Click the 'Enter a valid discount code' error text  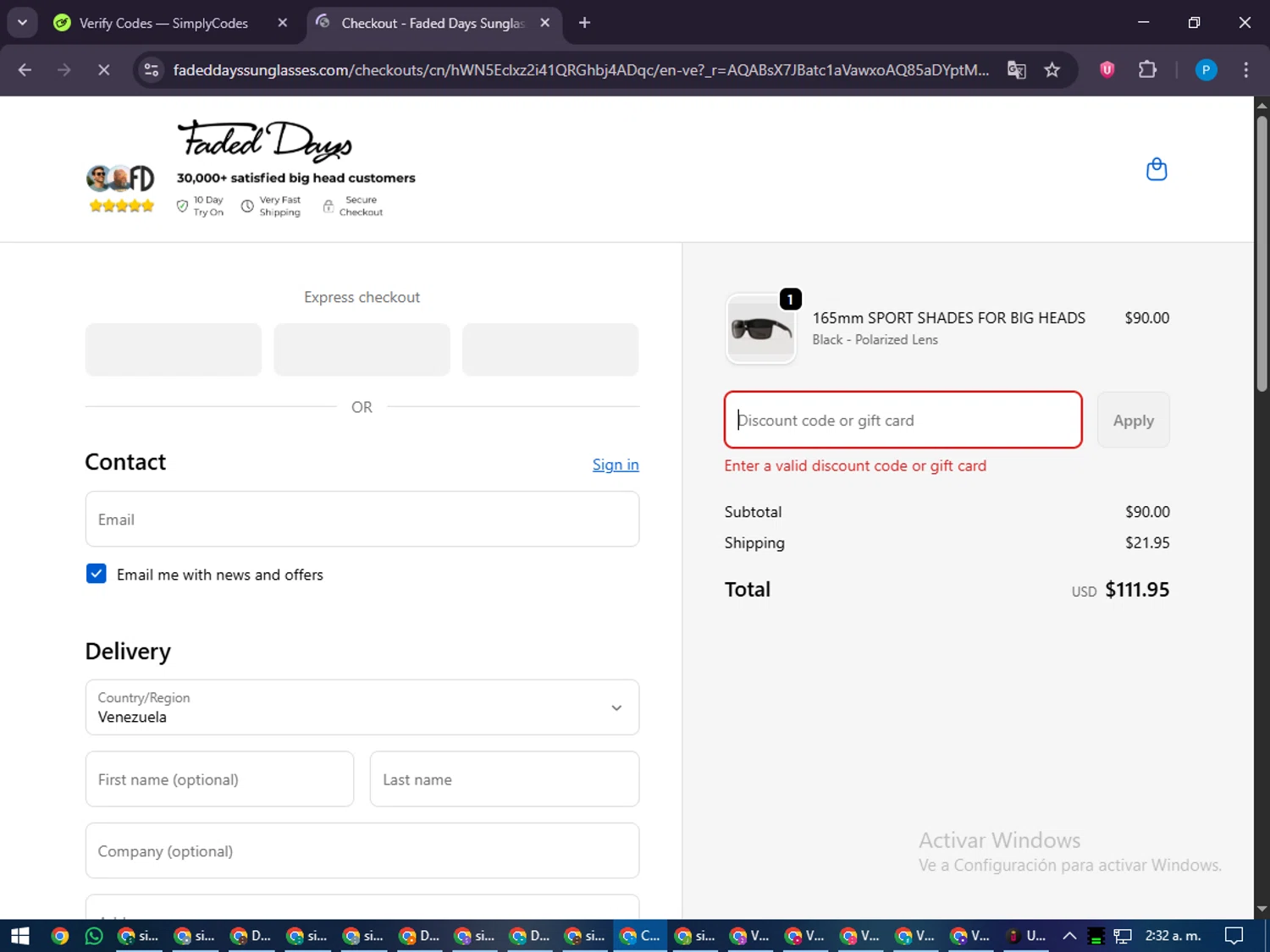click(855, 465)
